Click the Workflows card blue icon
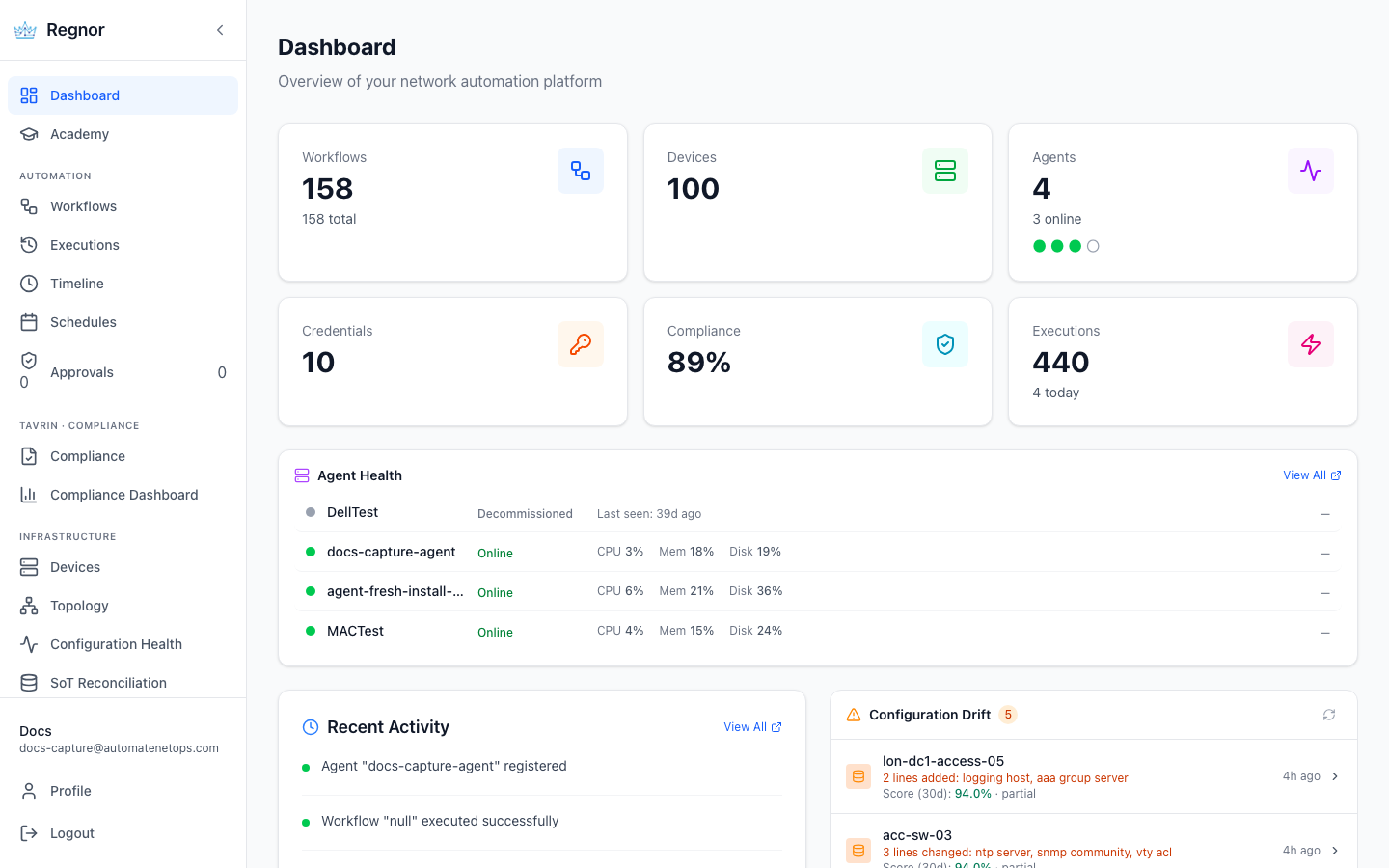 tap(581, 171)
